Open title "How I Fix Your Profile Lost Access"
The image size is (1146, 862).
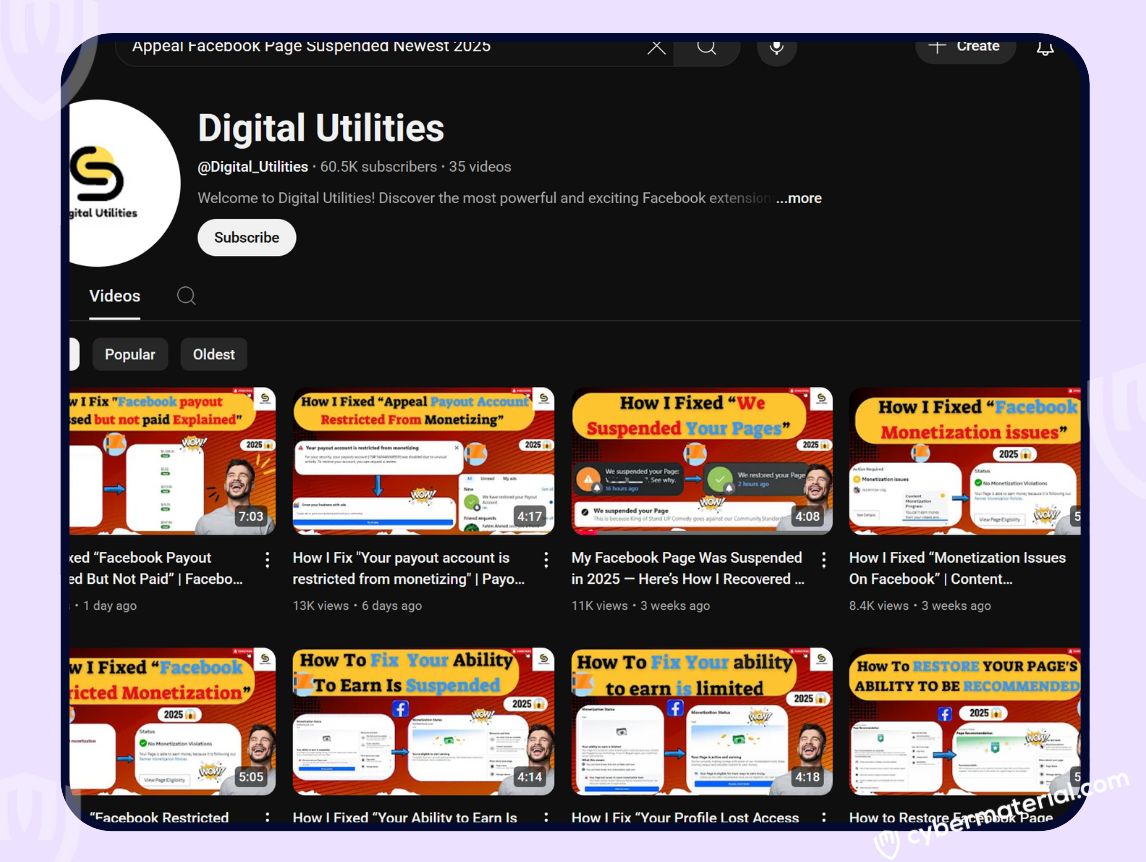tap(685, 817)
